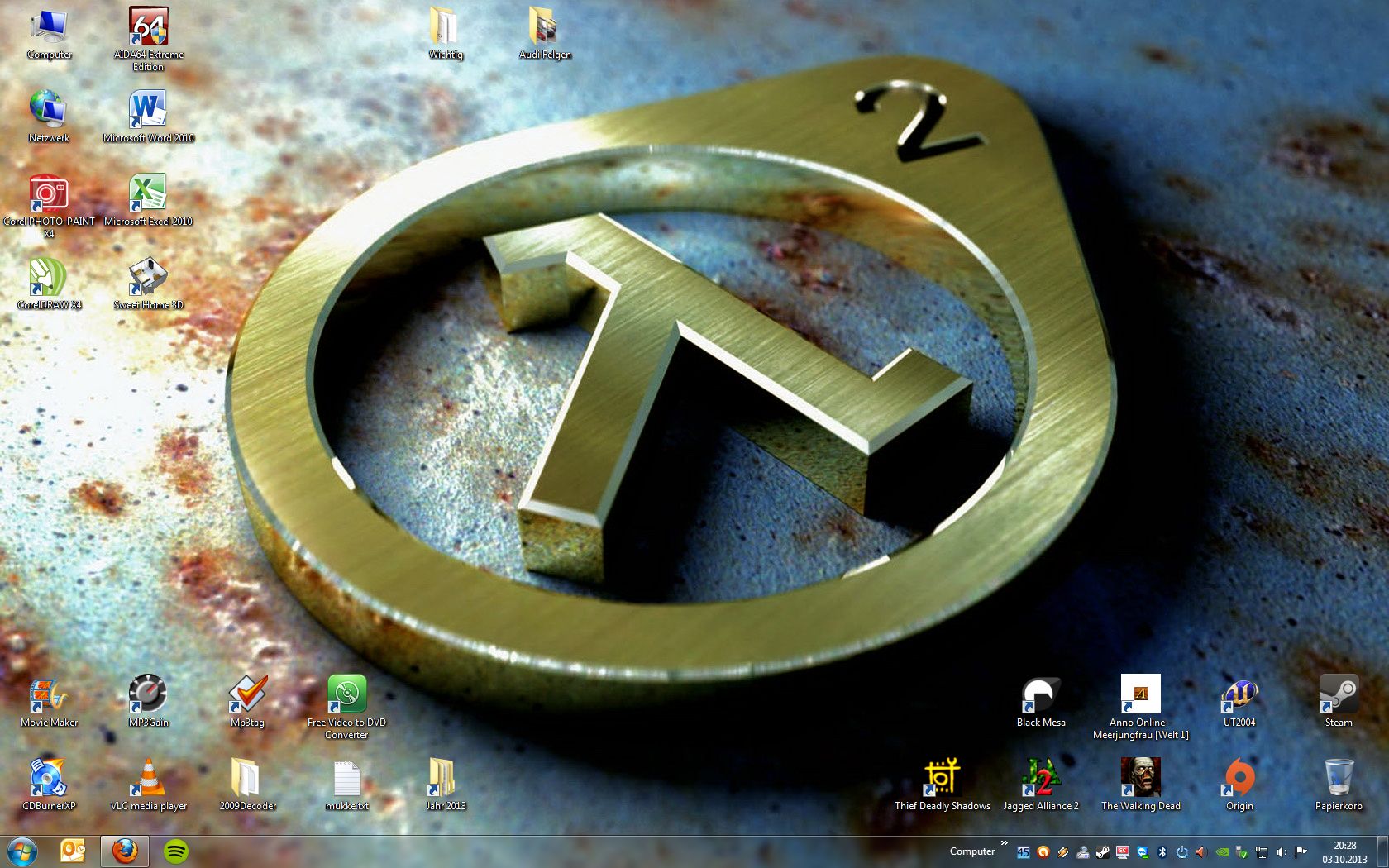Open the Netzwerk desktop icon
Viewport: 1389px width, 868px height.
pos(49,117)
